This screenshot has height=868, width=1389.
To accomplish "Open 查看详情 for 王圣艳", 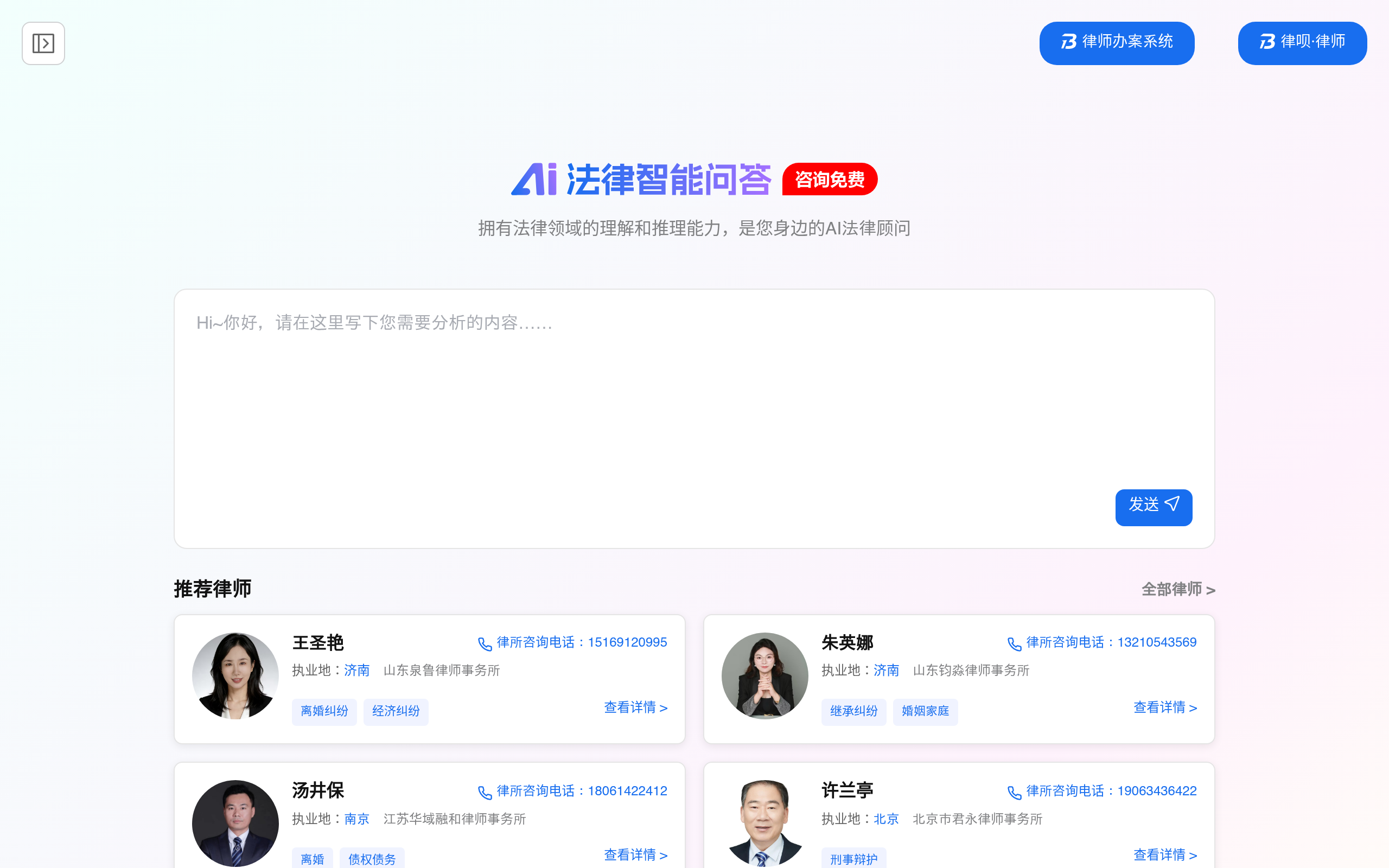I will click(x=635, y=707).
